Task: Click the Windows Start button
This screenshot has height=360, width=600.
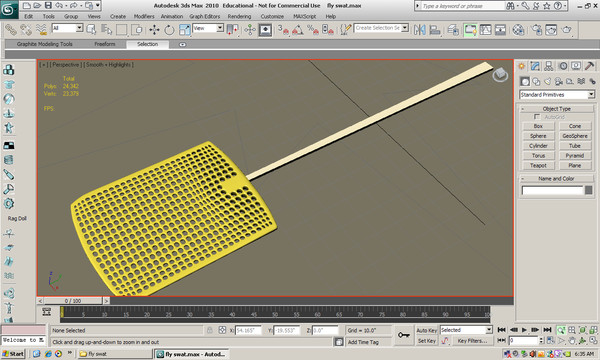Action: click(13, 354)
